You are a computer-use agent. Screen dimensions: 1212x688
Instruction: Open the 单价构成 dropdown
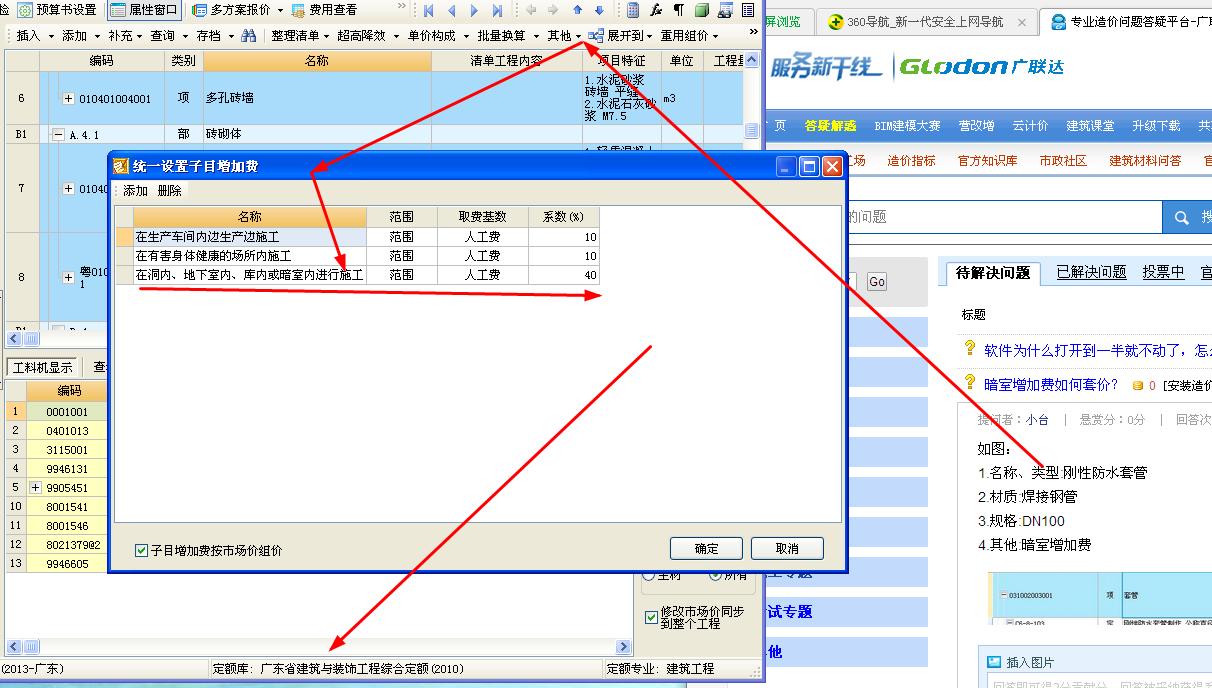(x=437, y=35)
